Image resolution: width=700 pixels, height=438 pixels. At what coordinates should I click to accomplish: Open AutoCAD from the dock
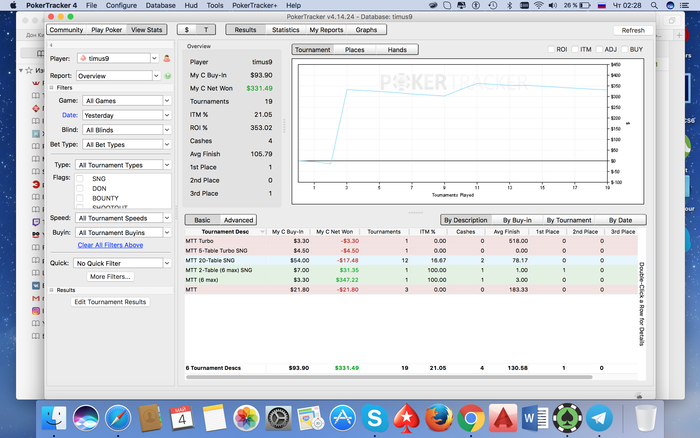503,418
